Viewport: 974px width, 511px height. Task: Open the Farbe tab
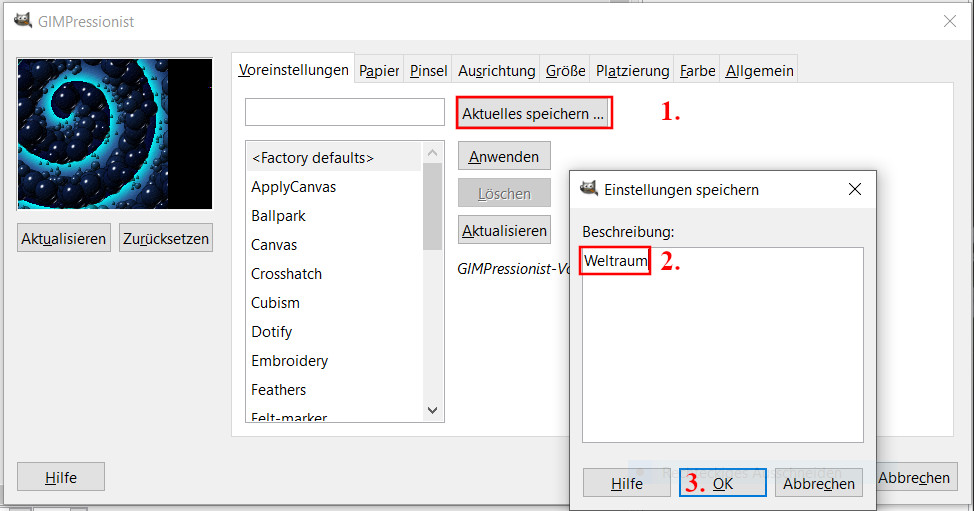point(697,70)
